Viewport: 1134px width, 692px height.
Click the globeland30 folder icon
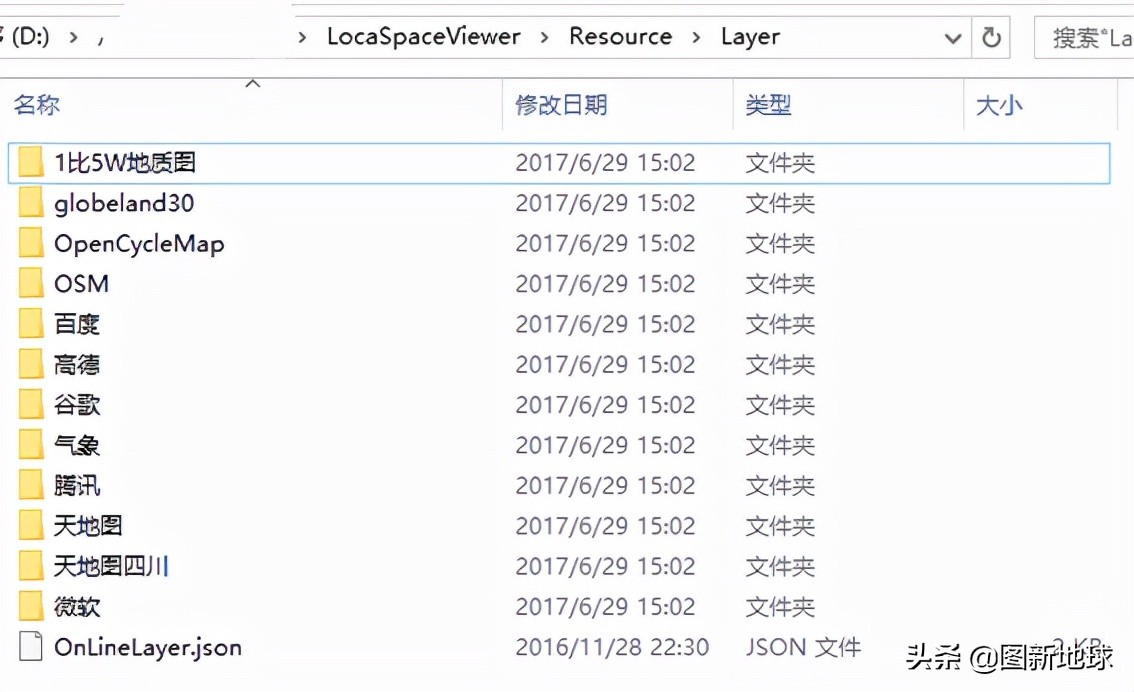coord(30,202)
